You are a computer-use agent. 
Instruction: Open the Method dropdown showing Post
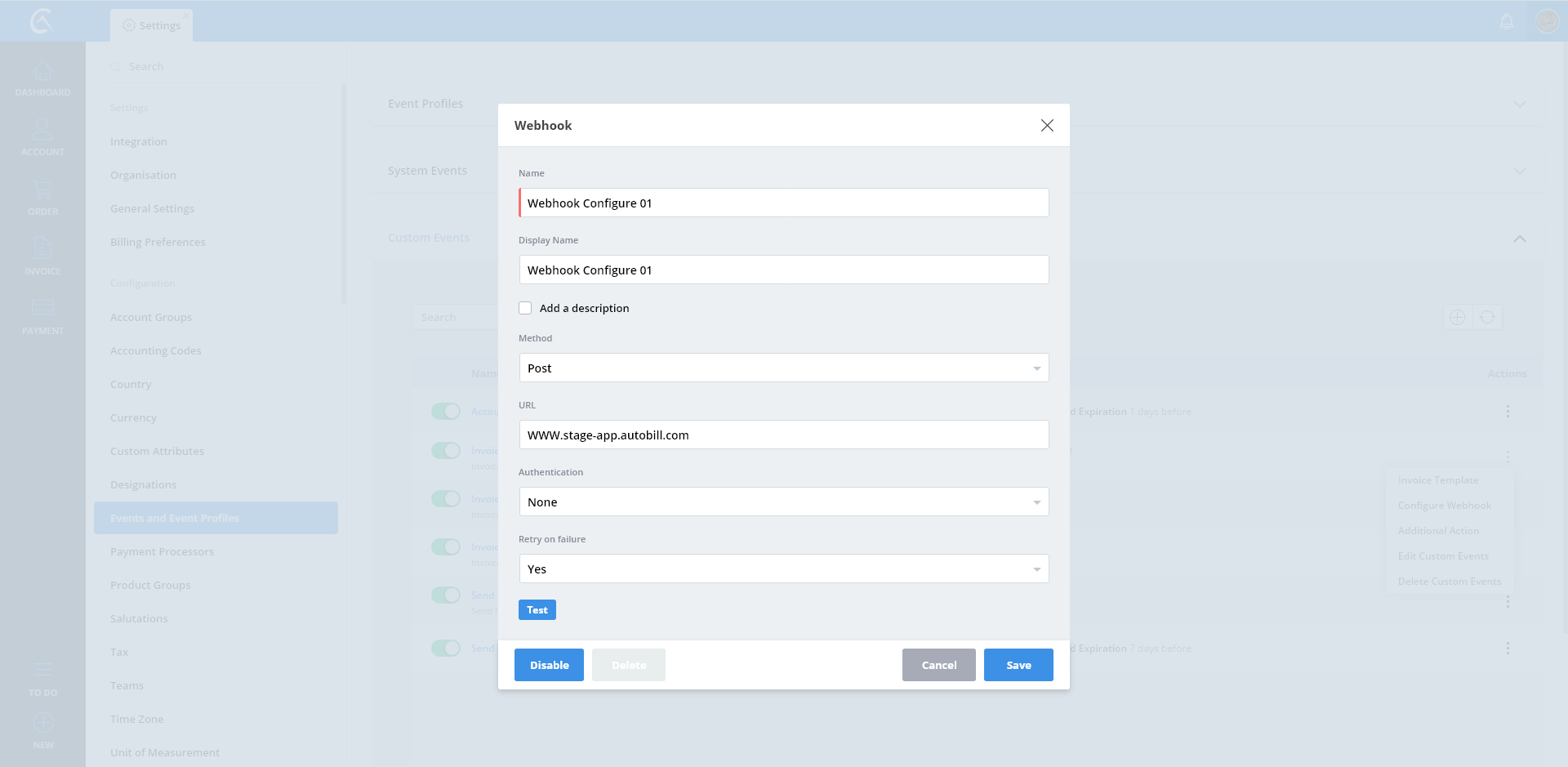coord(783,368)
